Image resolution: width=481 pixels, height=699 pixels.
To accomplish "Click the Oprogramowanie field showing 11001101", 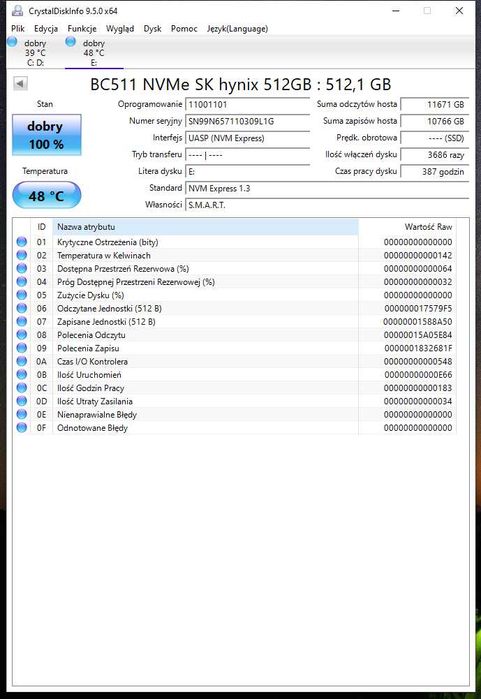I will click(247, 105).
